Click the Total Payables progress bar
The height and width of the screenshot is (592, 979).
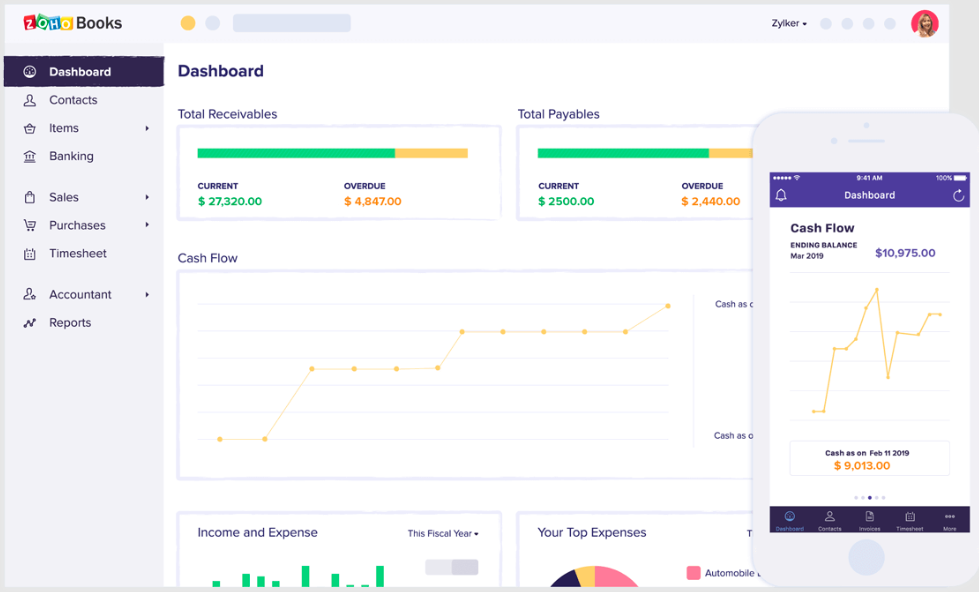point(646,153)
